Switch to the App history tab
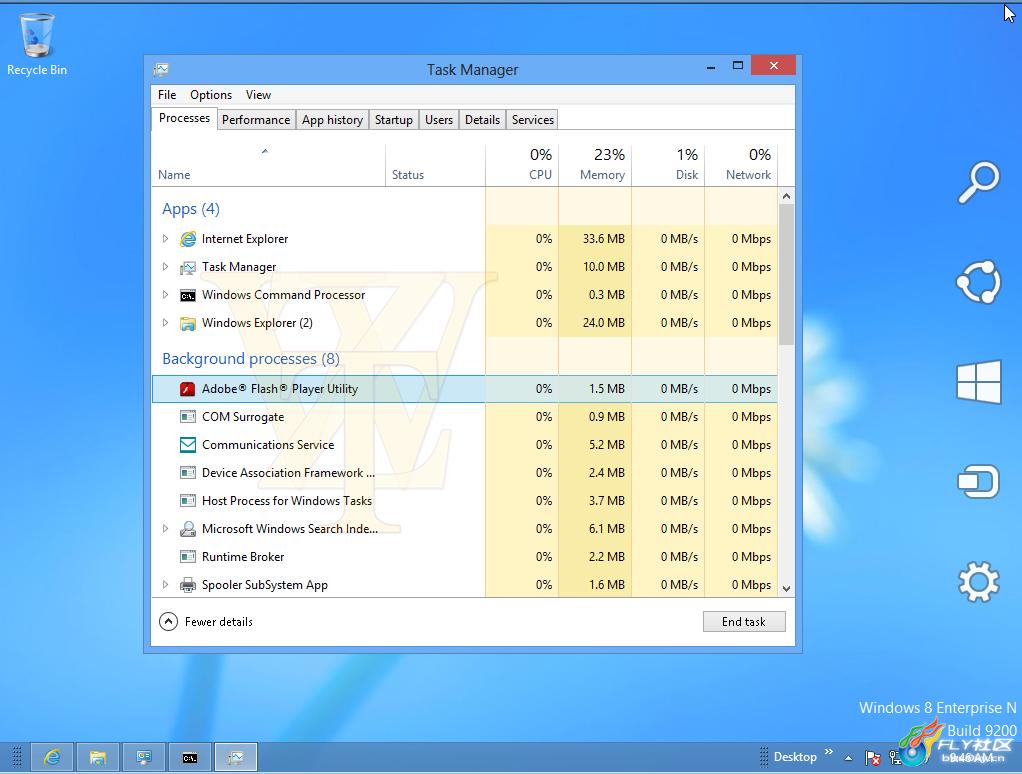1022x774 pixels. click(332, 120)
